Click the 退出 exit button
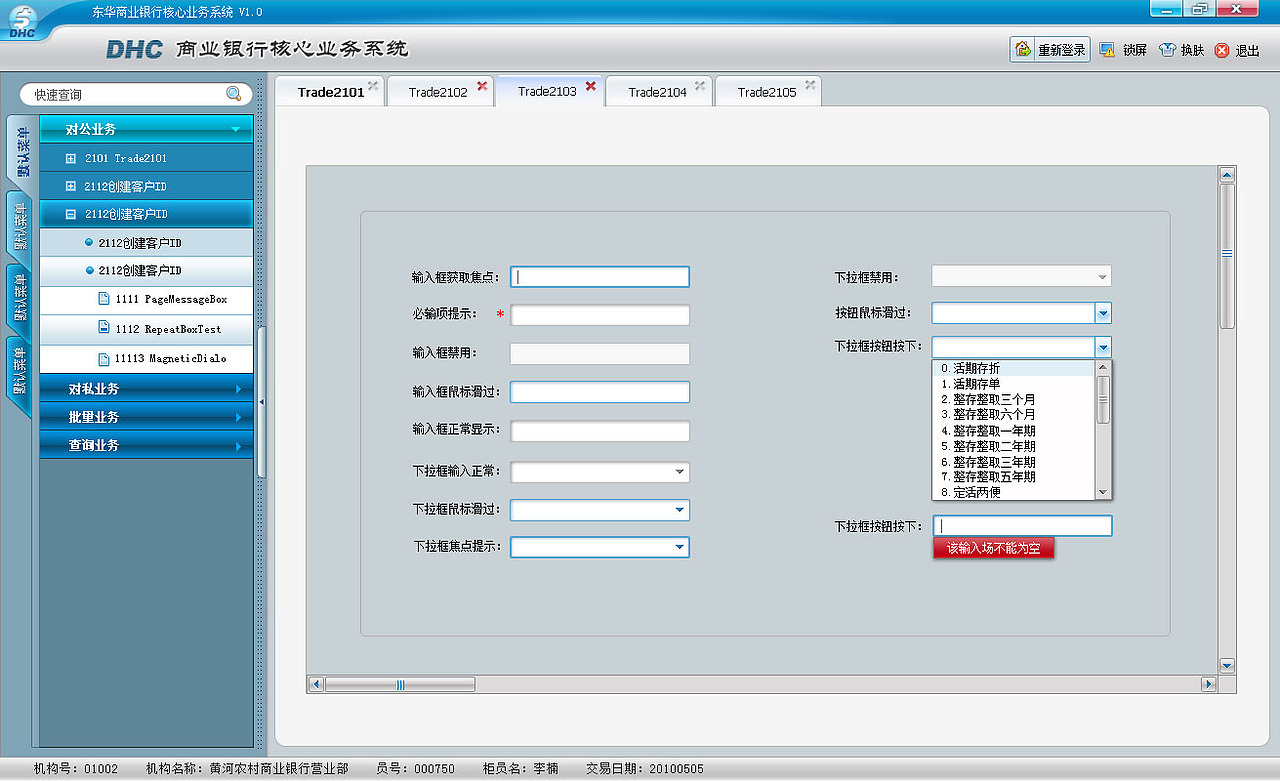 pyautogui.click(x=1237, y=50)
